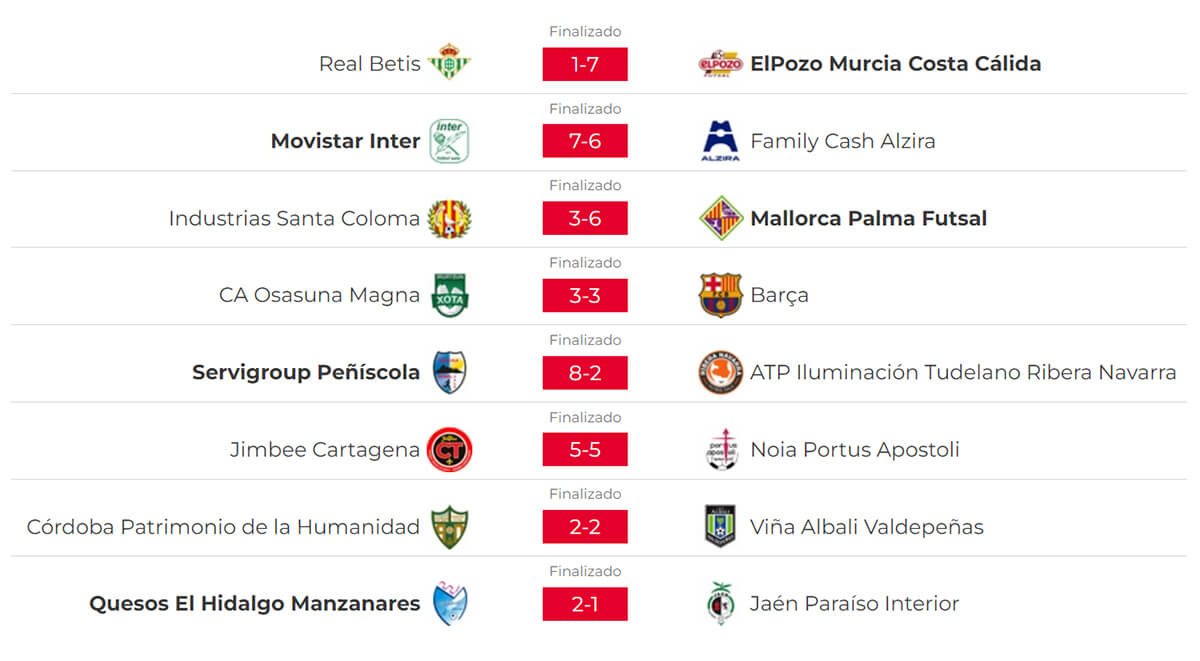Open Quesos El Hidalgo Manzanares link
The height and width of the screenshot is (661, 1200).
[x=255, y=604]
